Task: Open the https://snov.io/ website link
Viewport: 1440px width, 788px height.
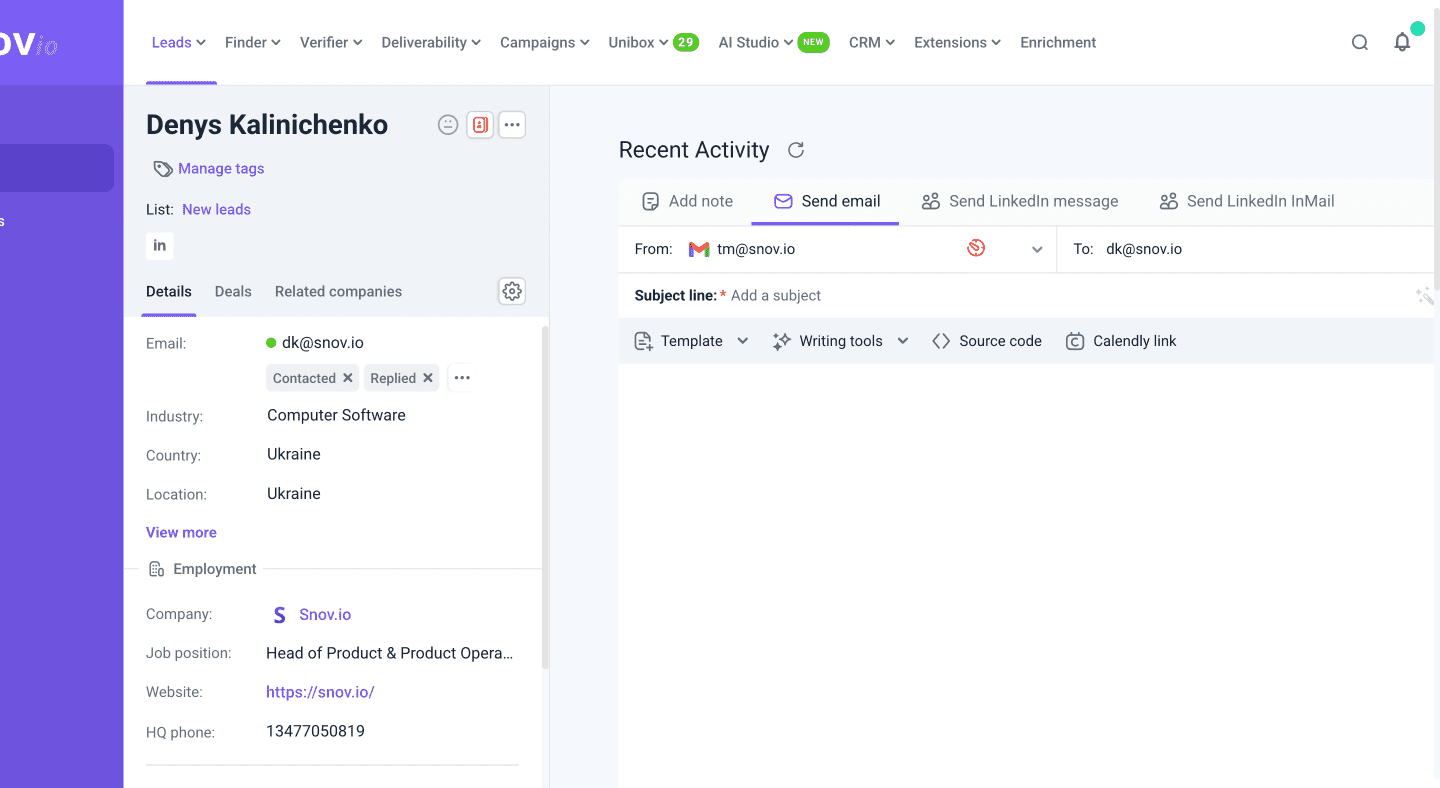Action: coord(320,692)
